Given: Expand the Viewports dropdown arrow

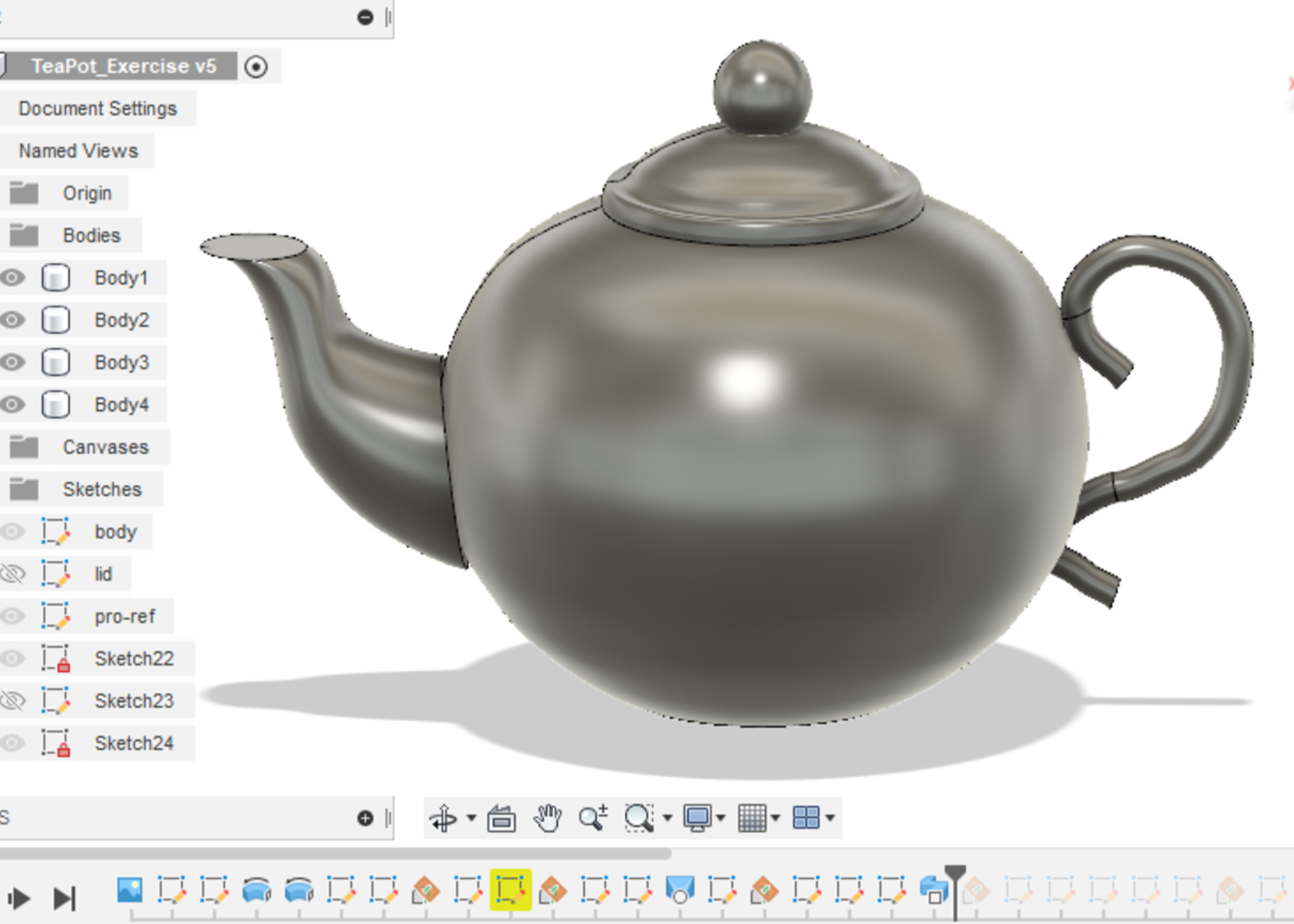Looking at the screenshot, I should click(x=830, y=818).
